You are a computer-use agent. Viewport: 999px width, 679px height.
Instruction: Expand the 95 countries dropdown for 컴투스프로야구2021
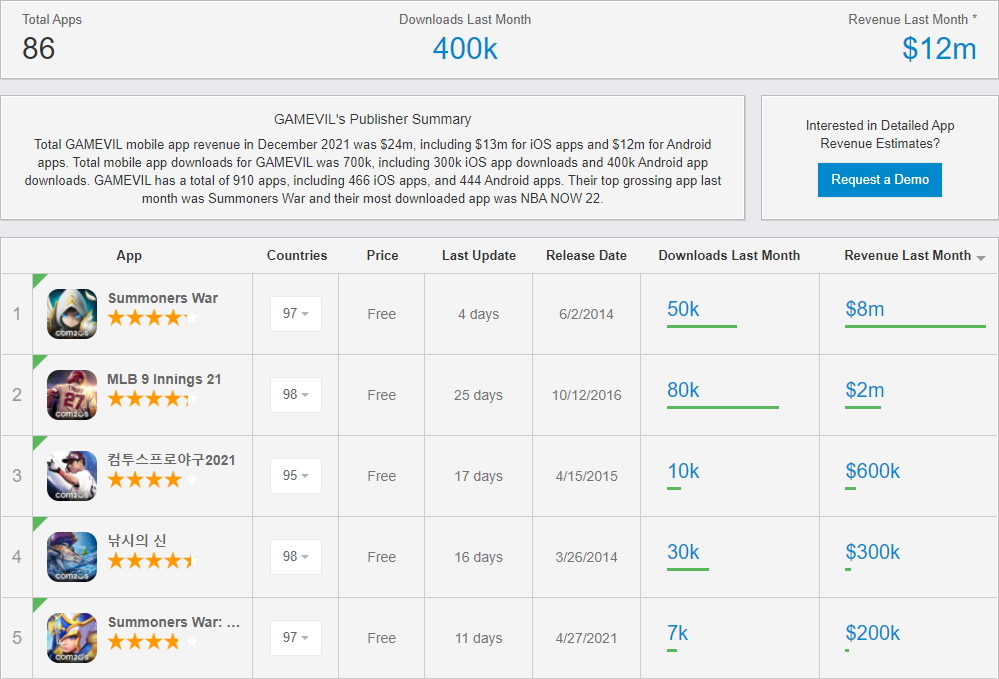[x=296, y=475]
